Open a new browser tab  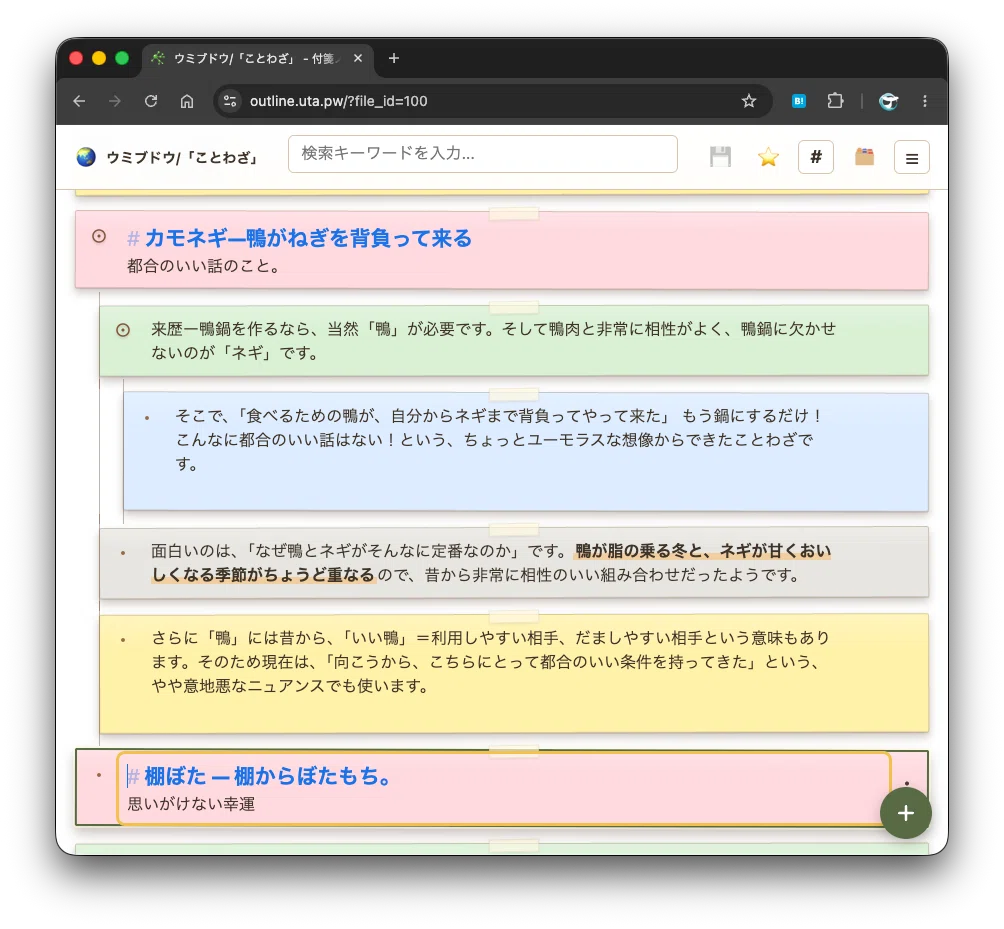(394, 58)
